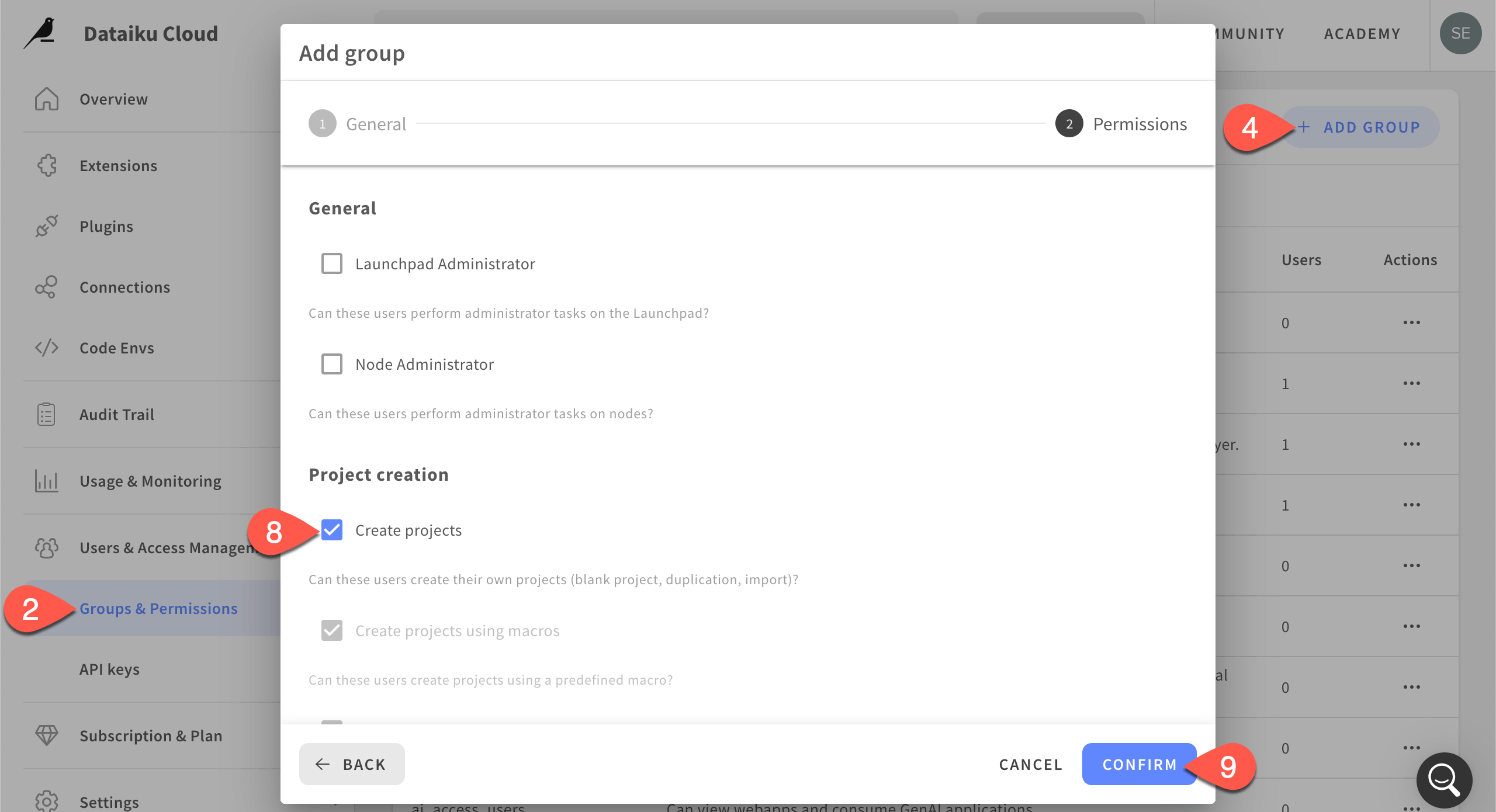Click the Connections nodes icon
The width and height of the screenshot is (1496, 812).
[x=47, y=287]
